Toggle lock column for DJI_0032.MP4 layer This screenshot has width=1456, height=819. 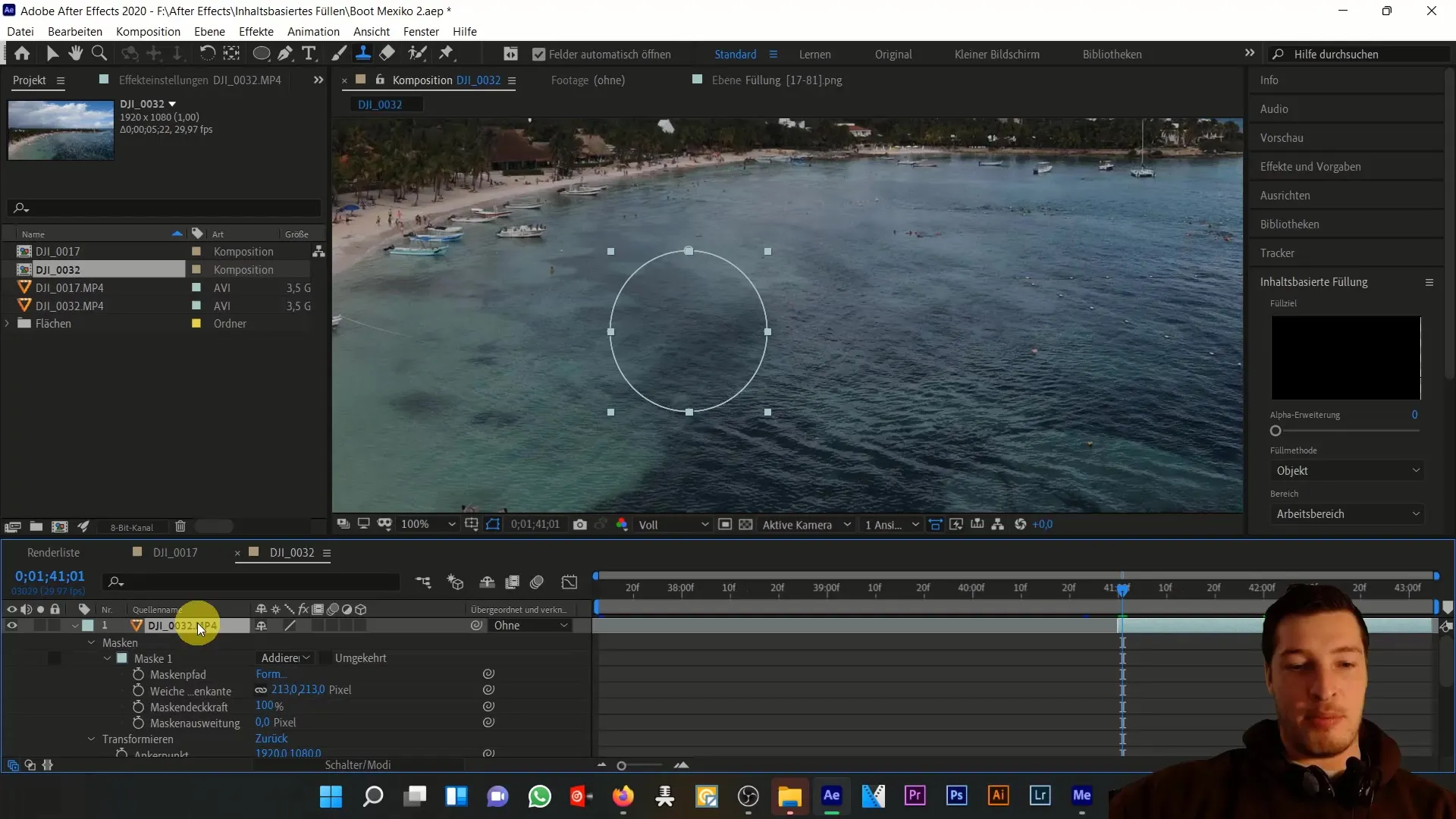click(x=55, y=626)
